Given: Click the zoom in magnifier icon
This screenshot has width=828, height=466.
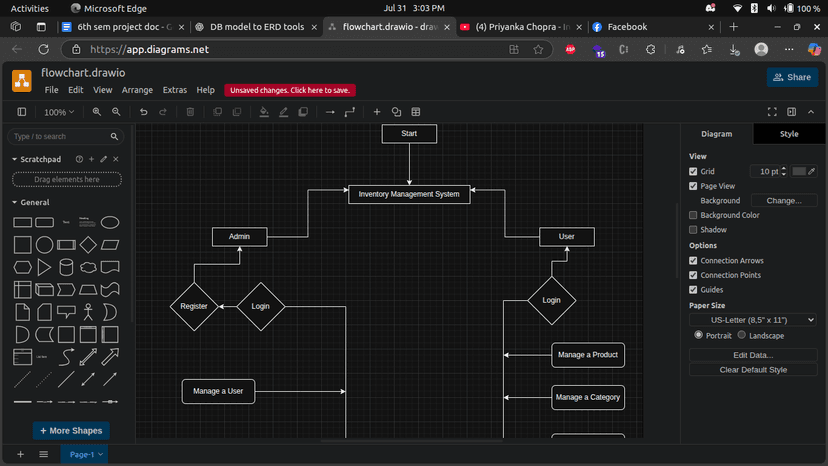Looking at the screenshot, I should click(97, 112).
